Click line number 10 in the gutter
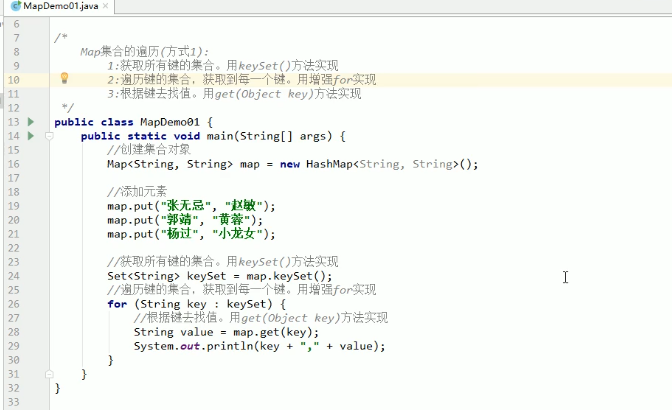The height and width of the screenshot is (410, 672). (14, 80)
